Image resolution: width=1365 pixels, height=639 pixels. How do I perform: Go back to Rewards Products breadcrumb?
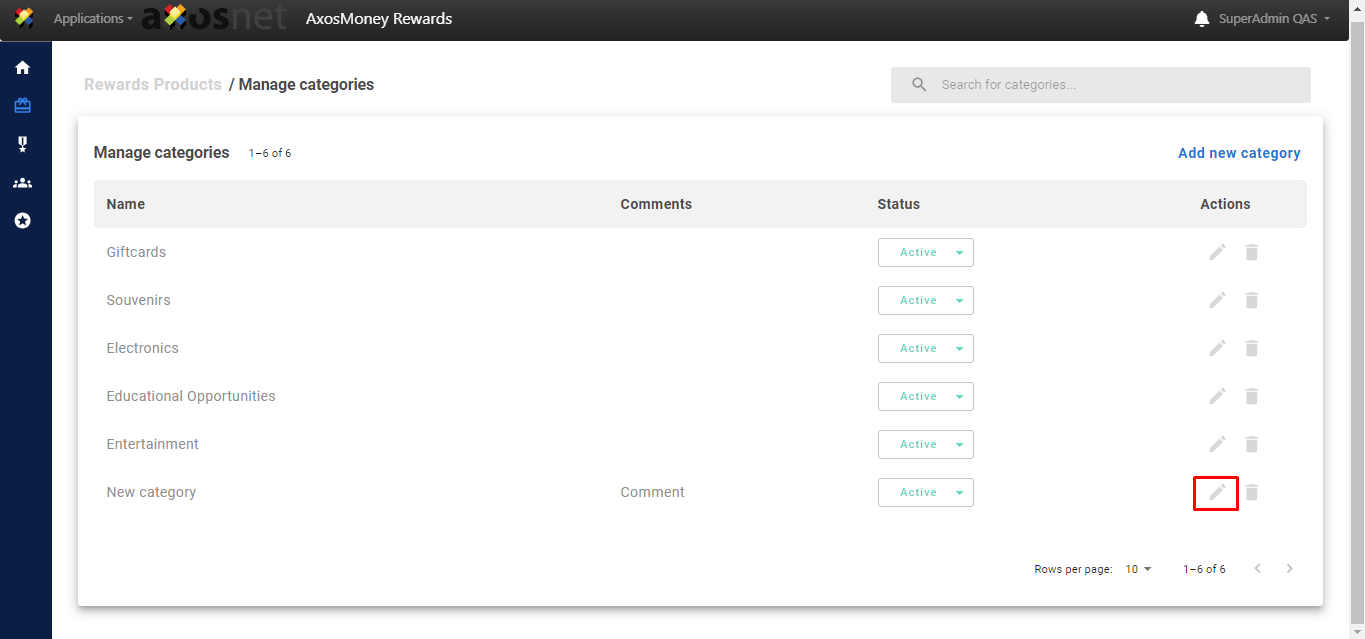(x=153, y=85)
